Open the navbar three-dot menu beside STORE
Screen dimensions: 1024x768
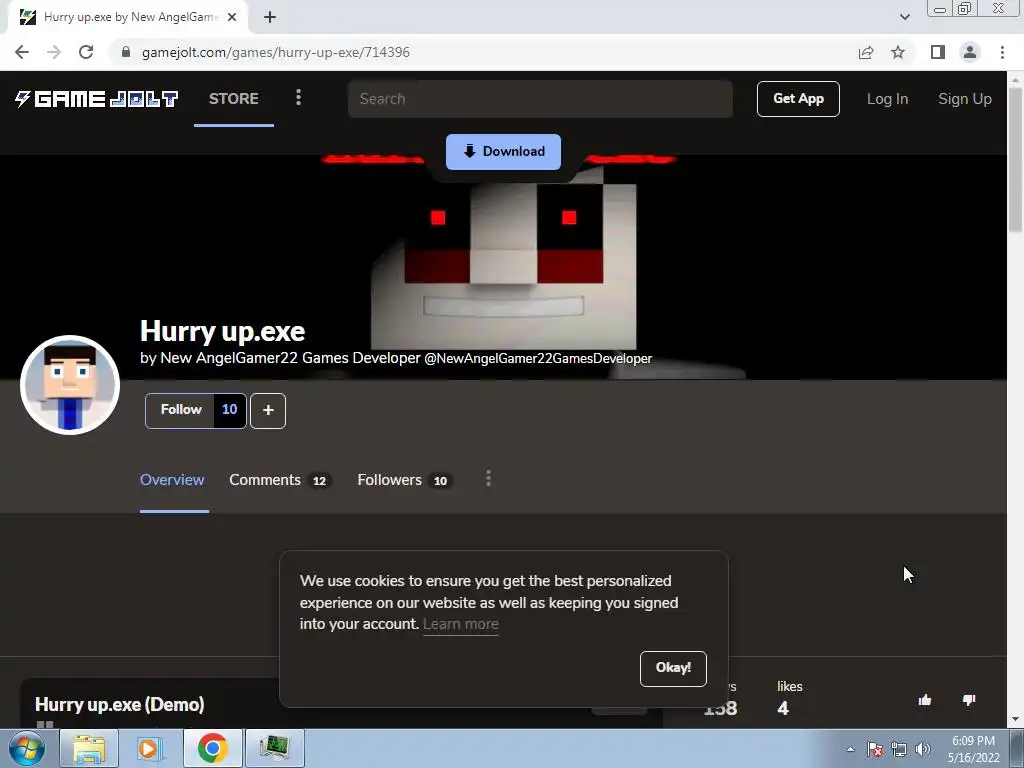click(298, 98)
